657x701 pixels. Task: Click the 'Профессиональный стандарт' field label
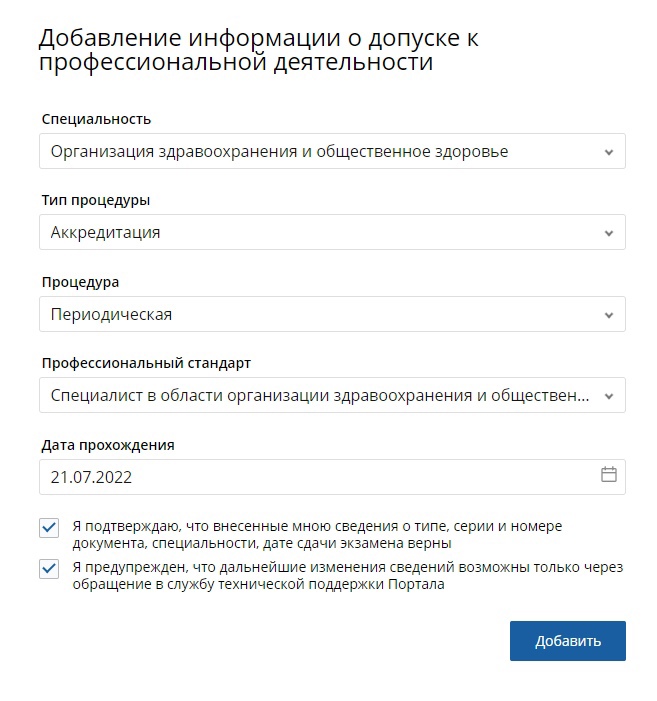145,363
